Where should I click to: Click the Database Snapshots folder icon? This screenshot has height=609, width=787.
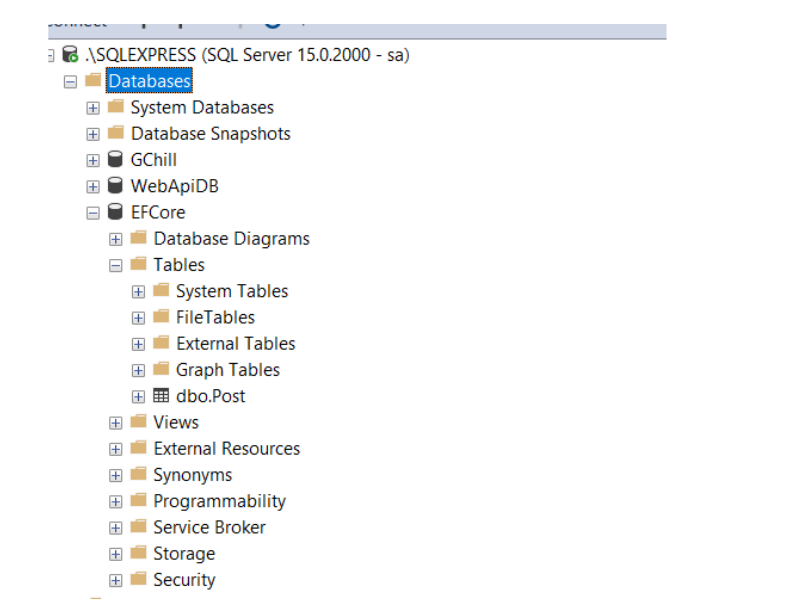(x=115, y=132)
